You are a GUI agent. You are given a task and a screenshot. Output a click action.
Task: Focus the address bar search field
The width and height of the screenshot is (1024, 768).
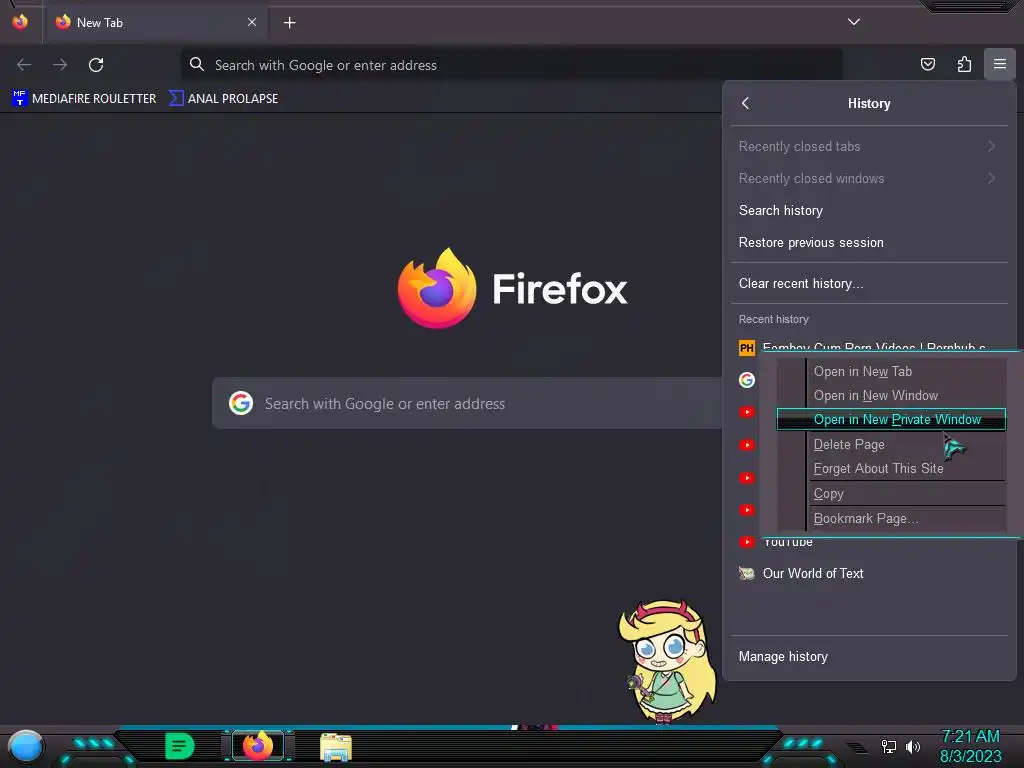[x=511, y=65]
